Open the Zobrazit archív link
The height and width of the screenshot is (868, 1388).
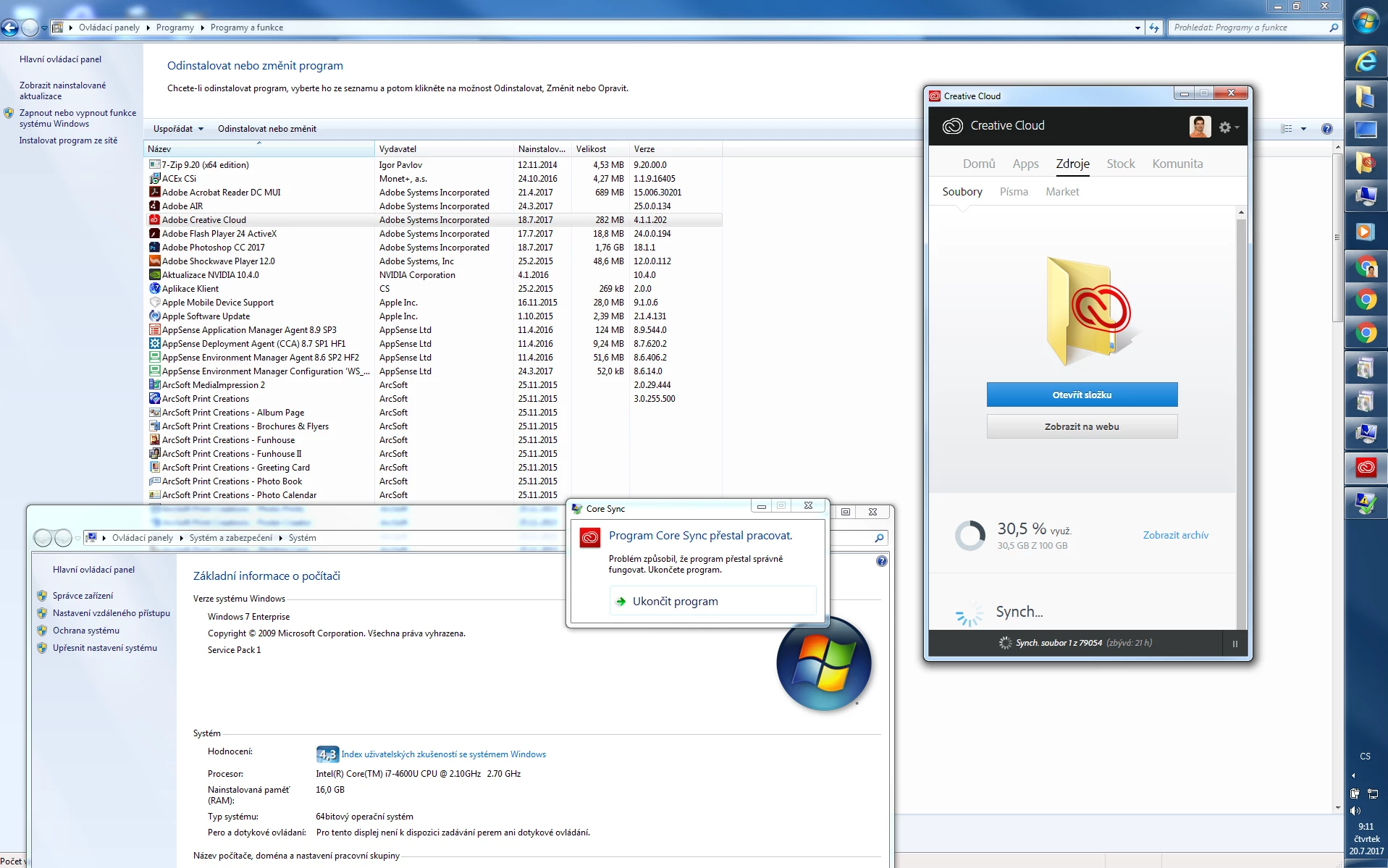(1175, 535)
